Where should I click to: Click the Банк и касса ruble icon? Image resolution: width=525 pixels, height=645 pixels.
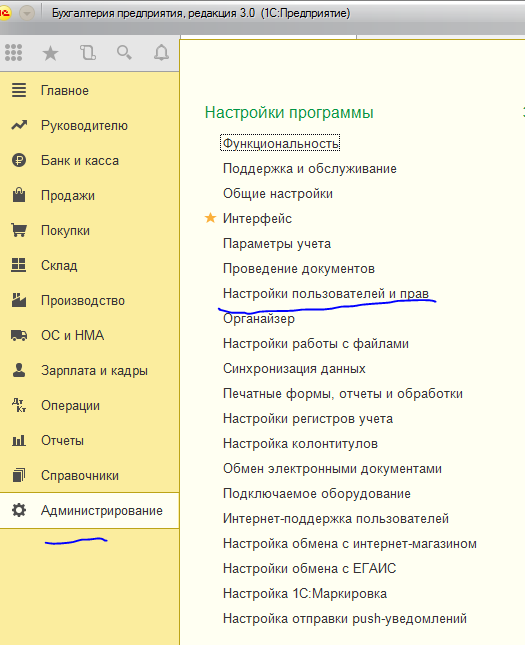19,160
